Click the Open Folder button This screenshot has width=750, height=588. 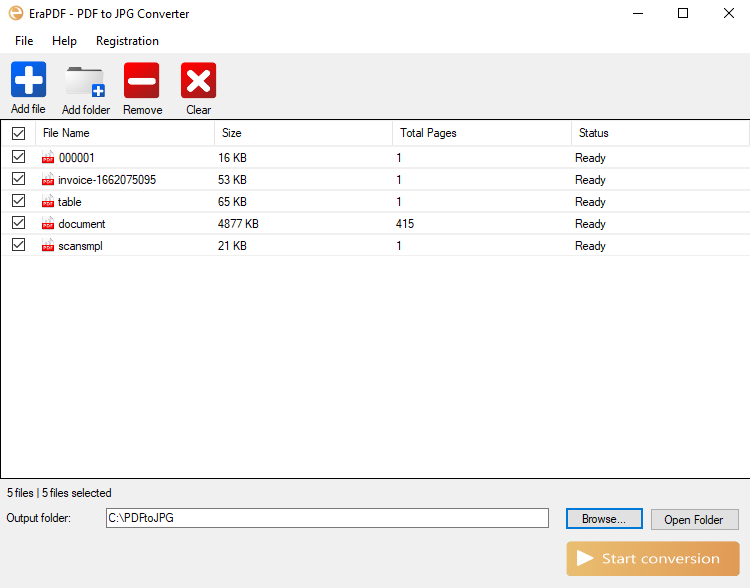pyautogui.click(x=694, y=520)
